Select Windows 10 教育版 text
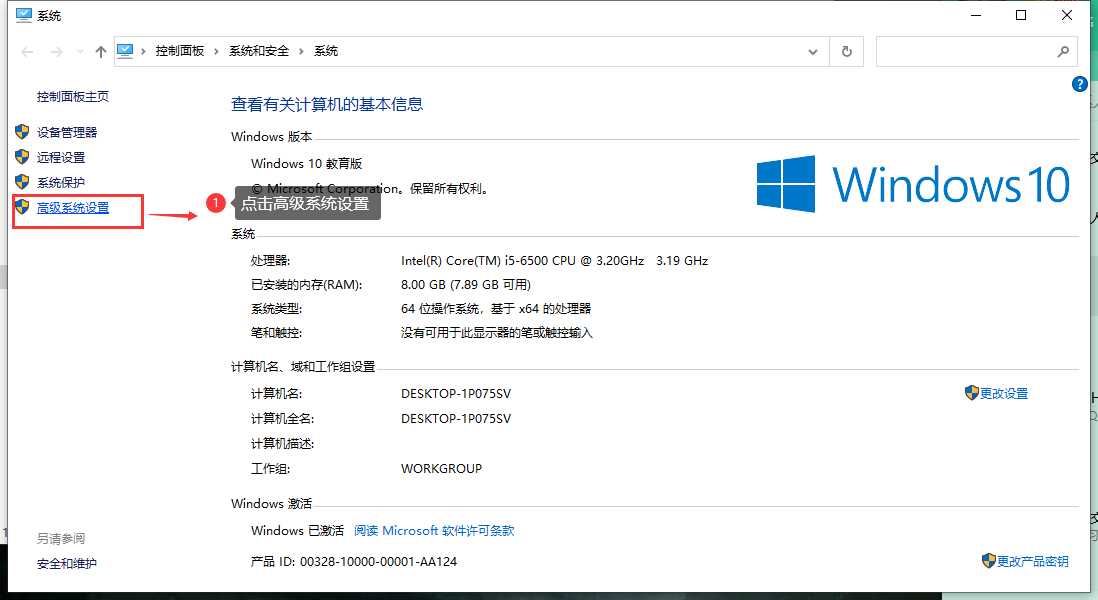 point(307,164)
